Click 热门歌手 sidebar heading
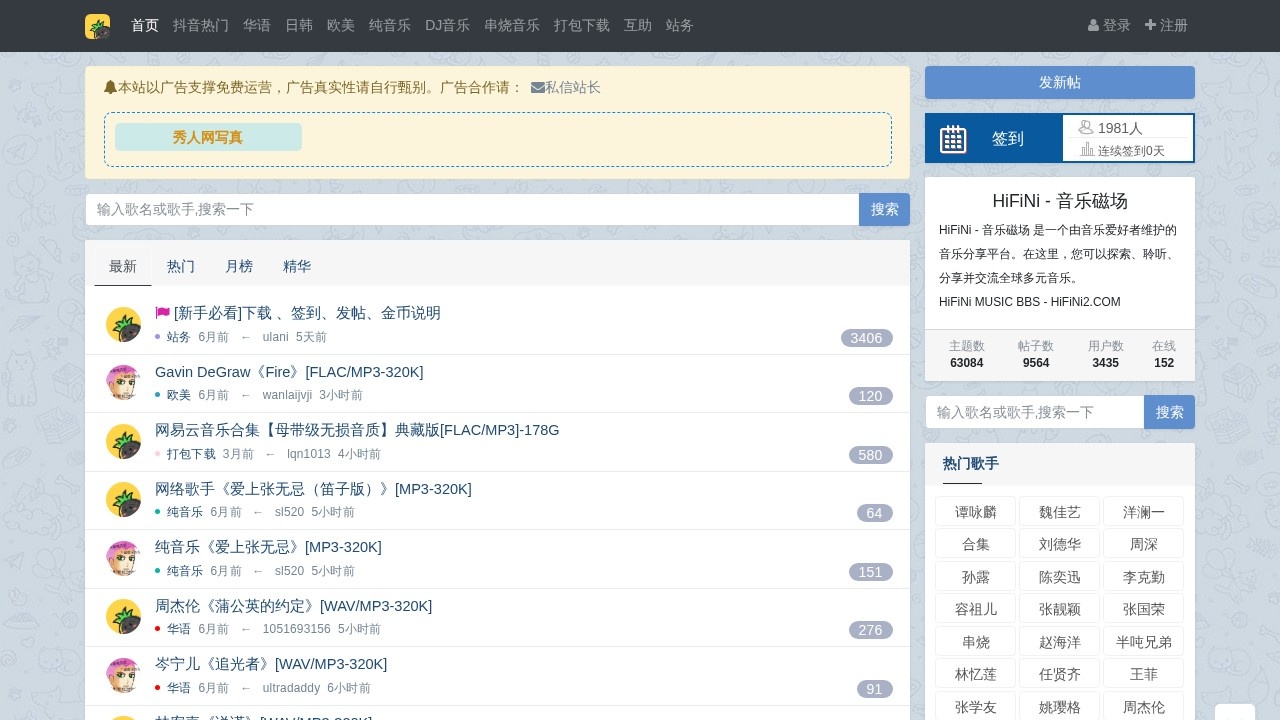Viewport: 1280px width, 720px height. [x=971, y=463]
